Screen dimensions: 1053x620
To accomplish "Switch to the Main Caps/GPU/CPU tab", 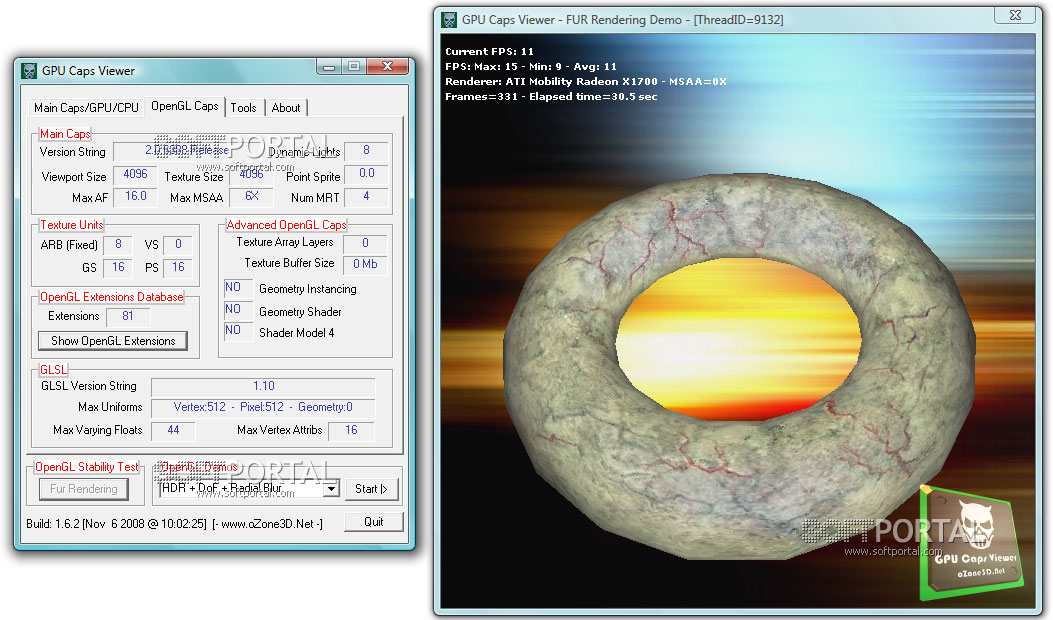I will point(86,107).
